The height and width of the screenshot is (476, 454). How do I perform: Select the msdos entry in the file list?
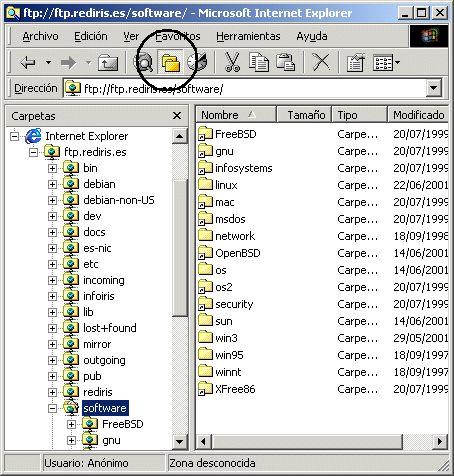tap(230, 219)
